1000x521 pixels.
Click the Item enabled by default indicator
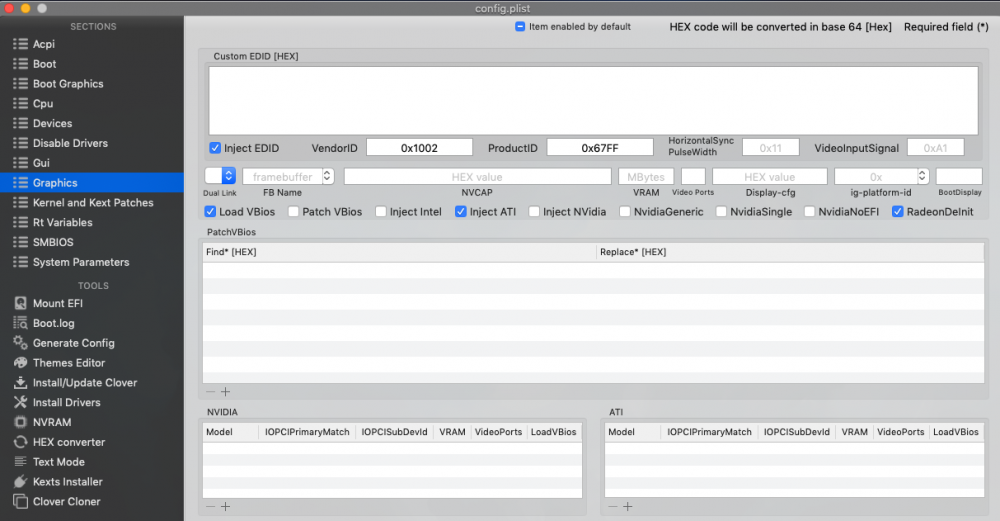[x=520, y=27]
